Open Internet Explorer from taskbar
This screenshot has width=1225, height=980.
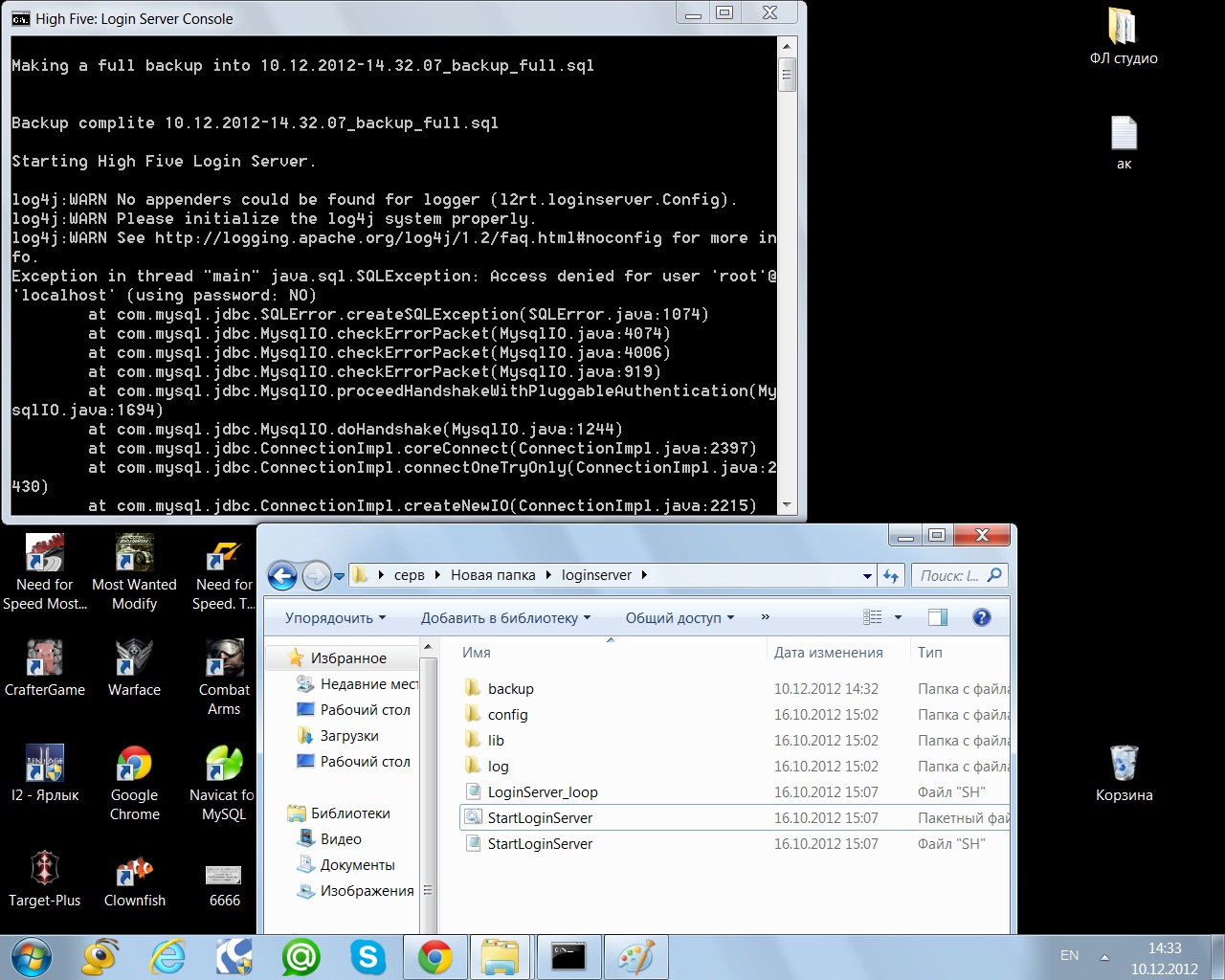(x=167, y=957)
